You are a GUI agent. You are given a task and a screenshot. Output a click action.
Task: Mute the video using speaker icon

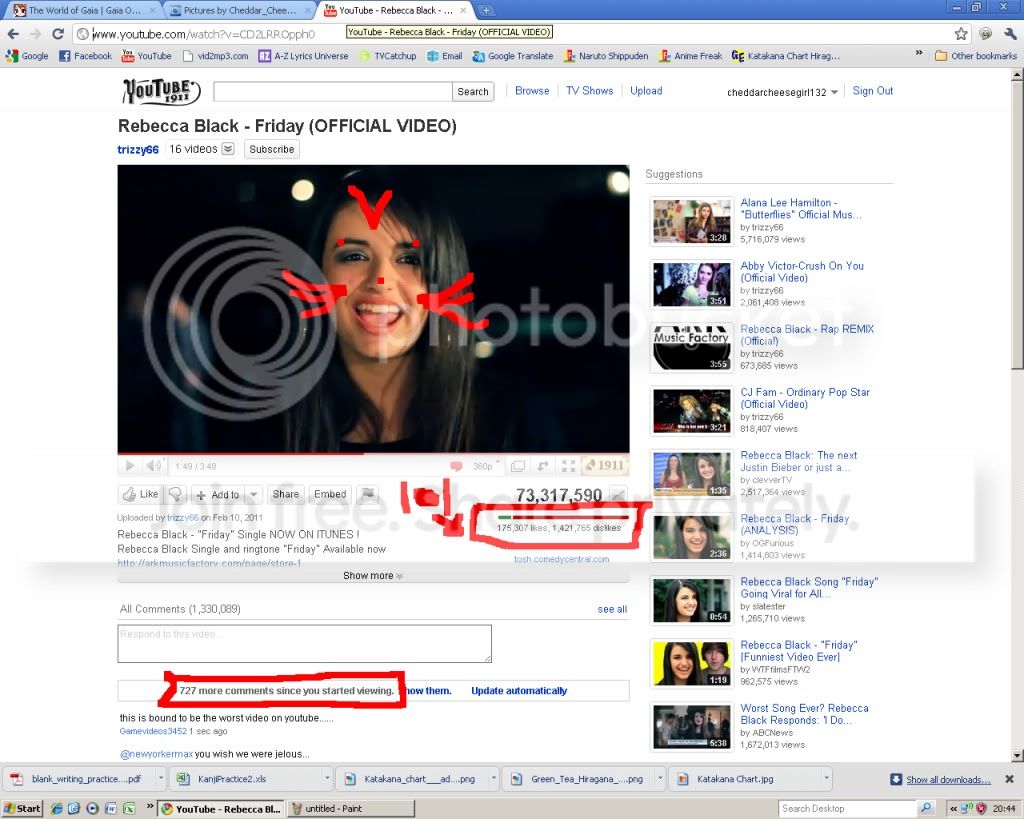153,466
